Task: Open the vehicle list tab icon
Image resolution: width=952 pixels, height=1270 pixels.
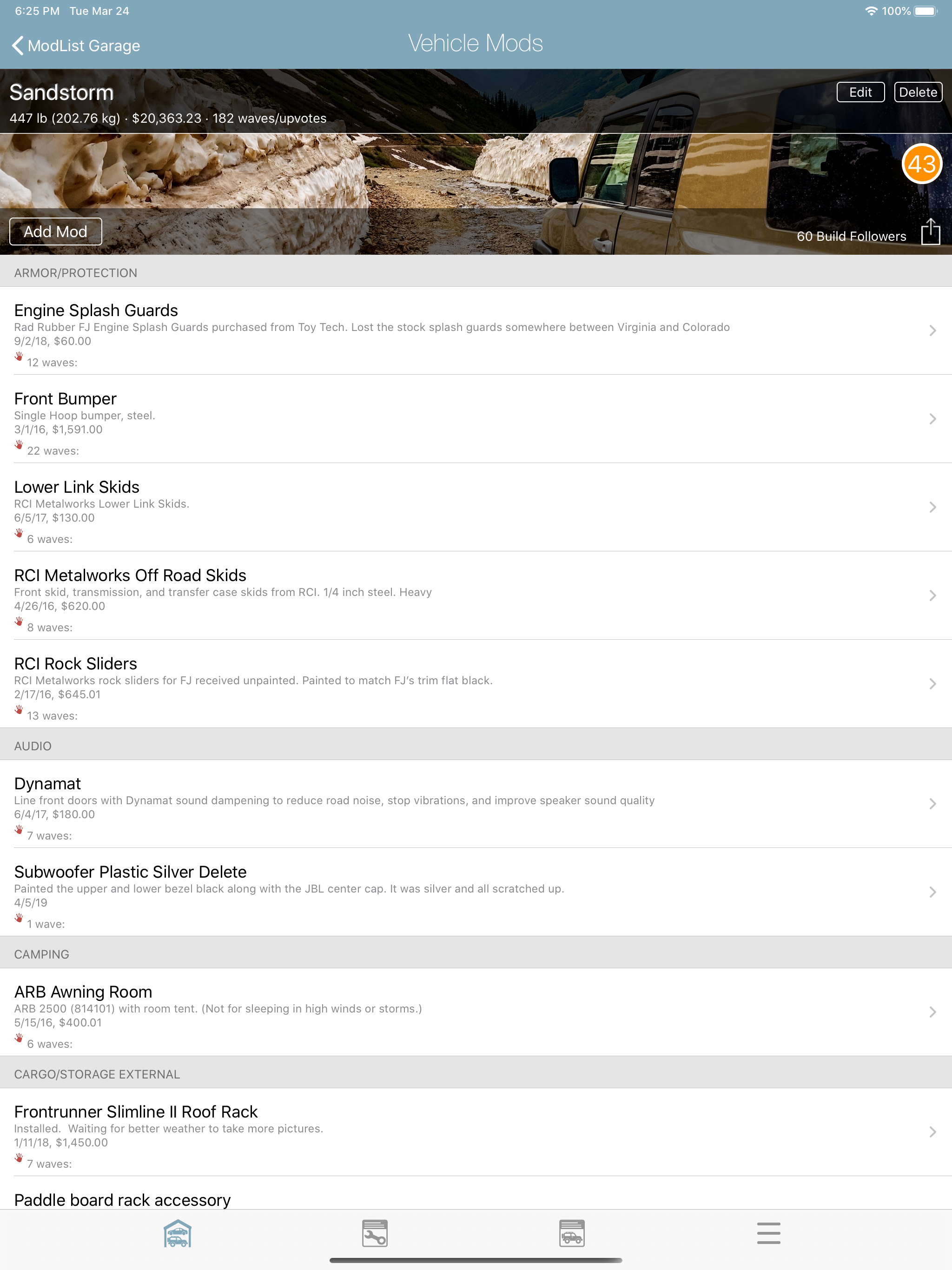Action: 572,1233
